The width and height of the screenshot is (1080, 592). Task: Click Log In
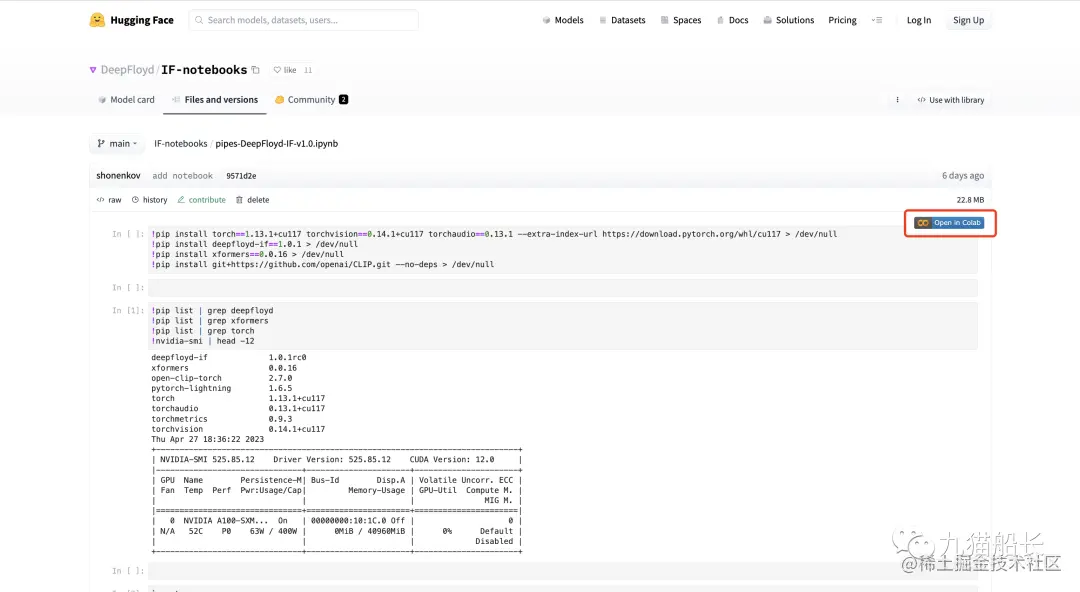[x=918, y=20]
